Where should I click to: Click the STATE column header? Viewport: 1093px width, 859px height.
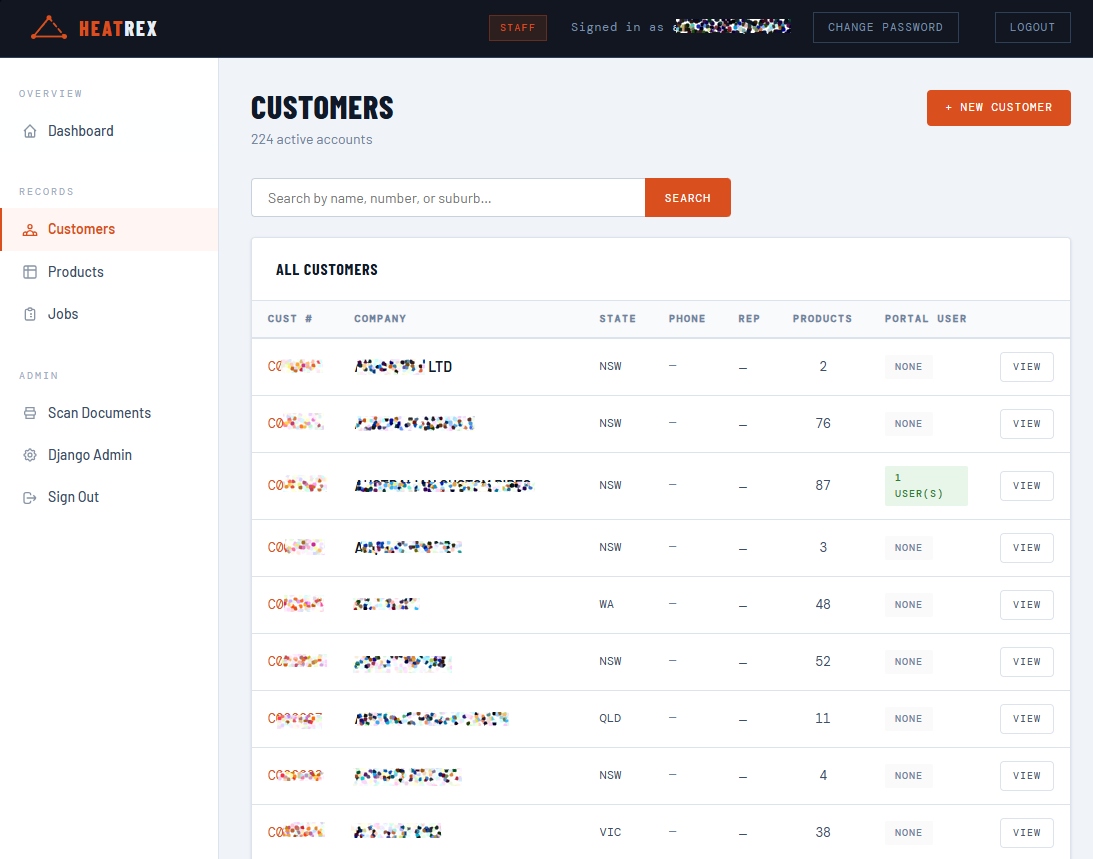coord(618,319)
